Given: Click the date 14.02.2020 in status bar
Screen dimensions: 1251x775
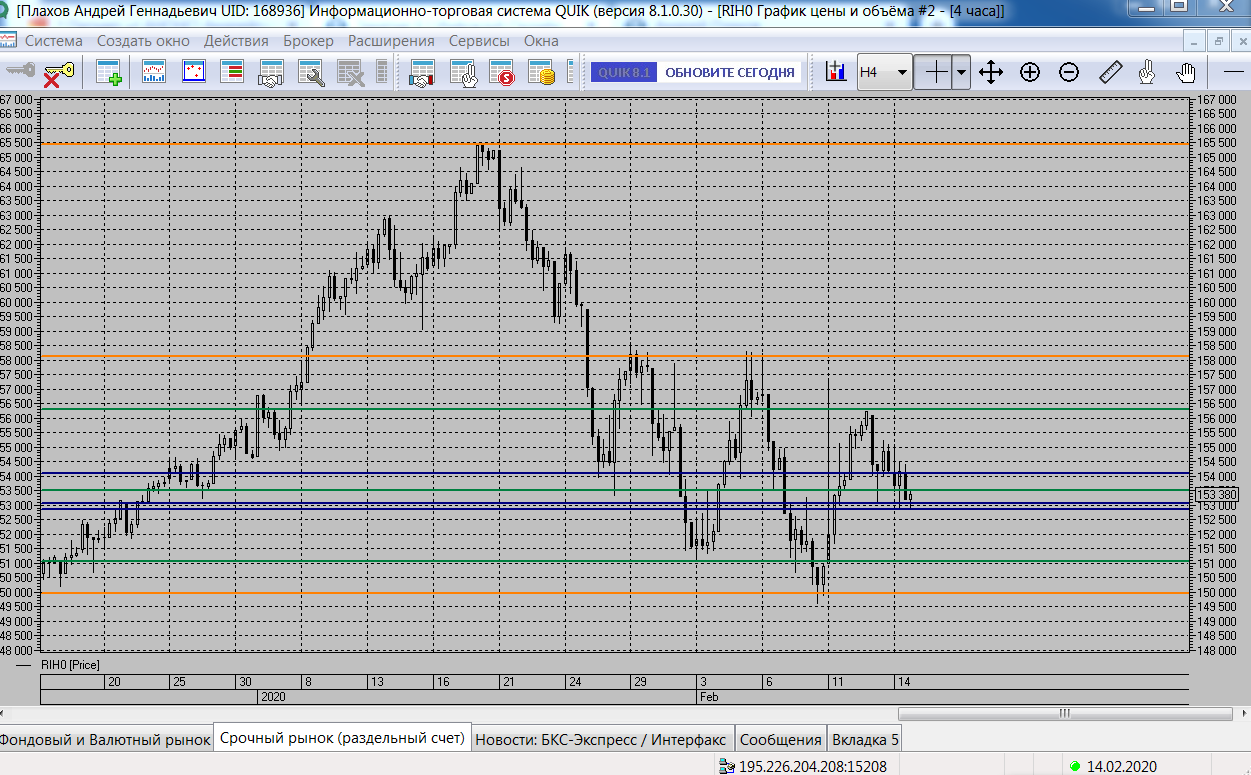Looking at the screenshot, I should coord(1122,767).
